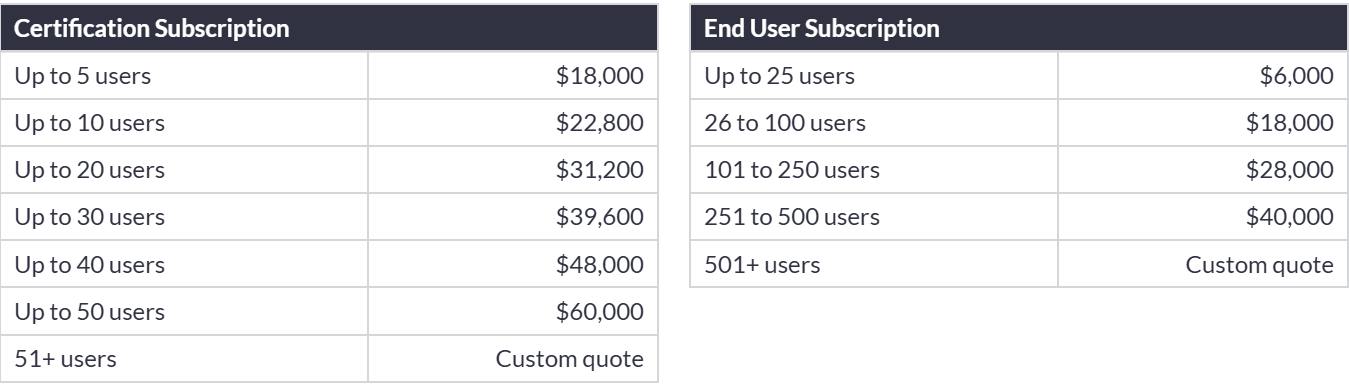
Task: Click the Custom quote cell for 501+ users
Action: pos(1203,264)
